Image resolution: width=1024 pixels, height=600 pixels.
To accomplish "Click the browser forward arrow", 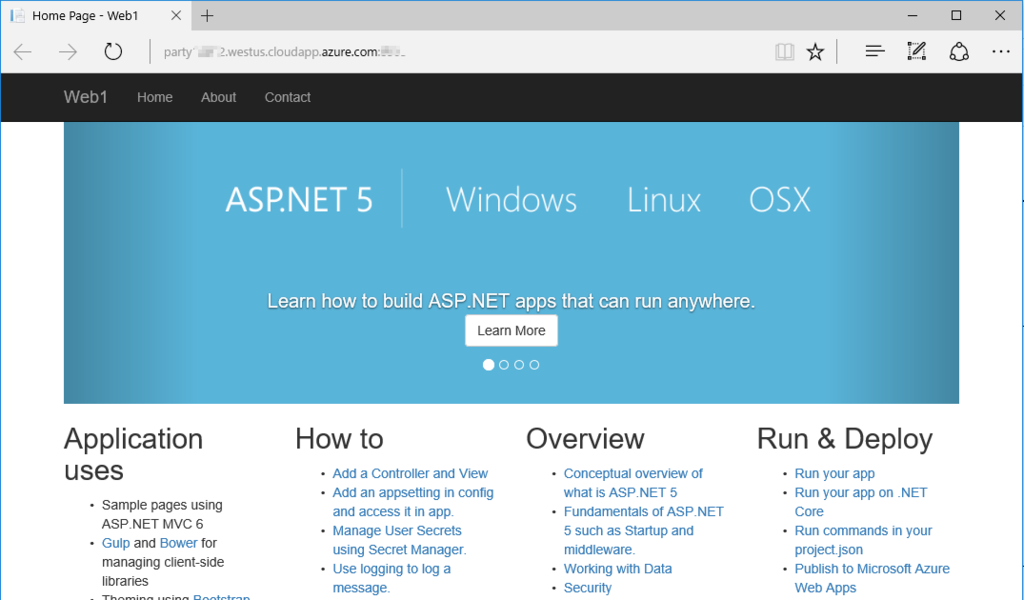I will 68,52.
